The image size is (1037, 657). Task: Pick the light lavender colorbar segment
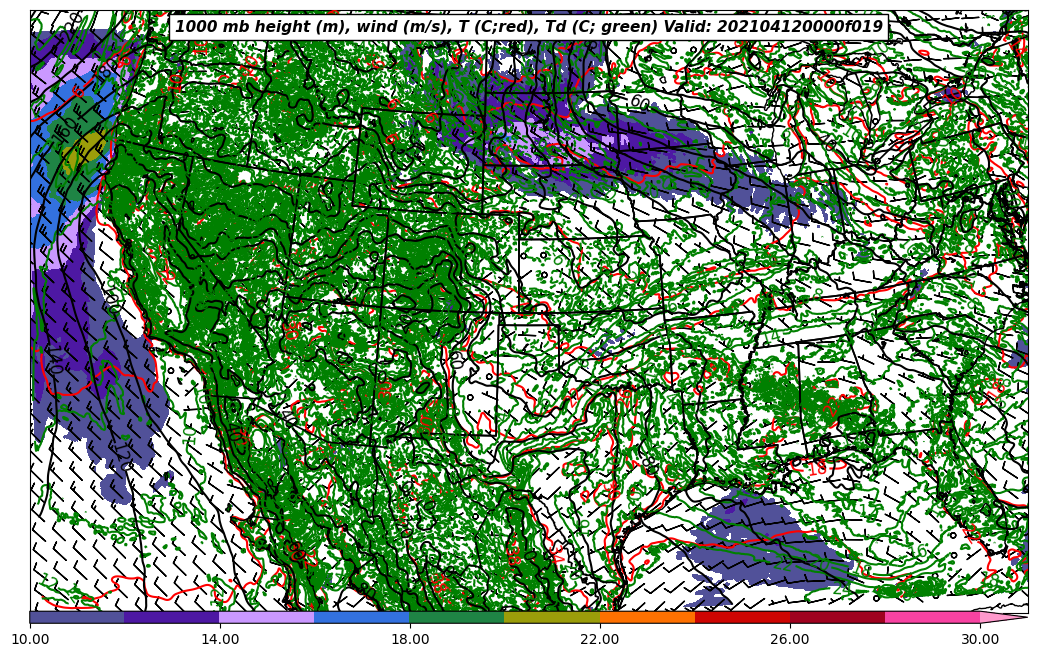(x=267, y=617)
